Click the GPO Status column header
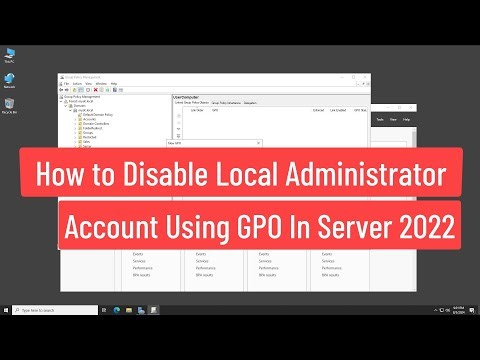This screenshot has width=480, height=360. [360, 110]
